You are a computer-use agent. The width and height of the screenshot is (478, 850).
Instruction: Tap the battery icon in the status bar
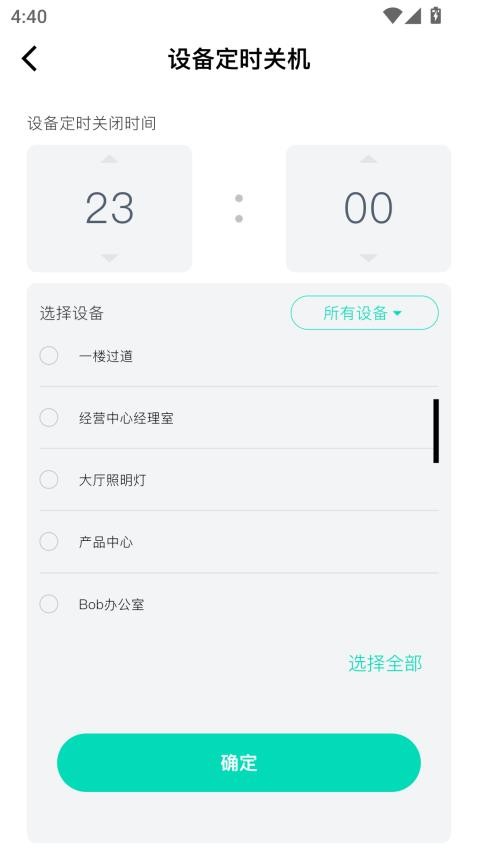pos(436,15)
